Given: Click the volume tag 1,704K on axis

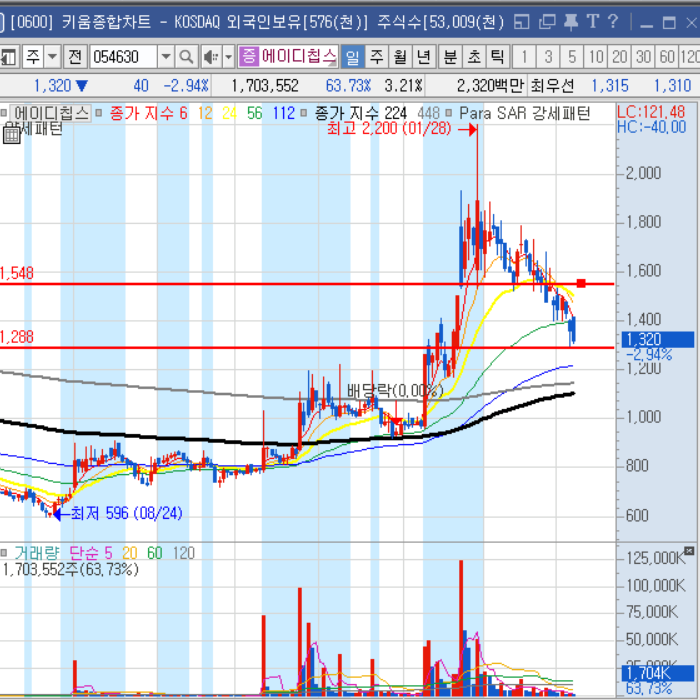Looking at the screenshot, I should click(658, 673).
